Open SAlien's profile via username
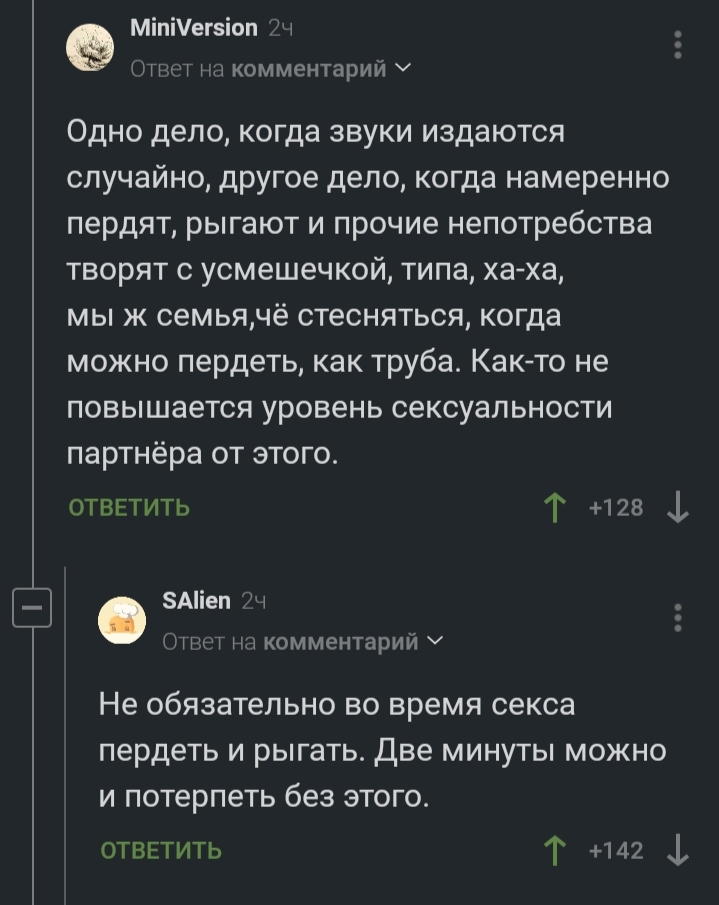Viewport: 719px width, 905px height. 196,601
